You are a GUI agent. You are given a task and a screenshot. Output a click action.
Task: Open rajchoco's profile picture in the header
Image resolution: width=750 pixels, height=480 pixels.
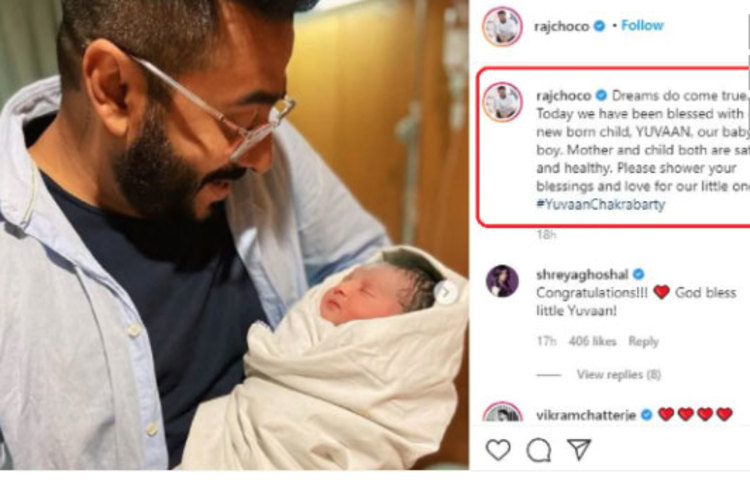click(502, 26)
